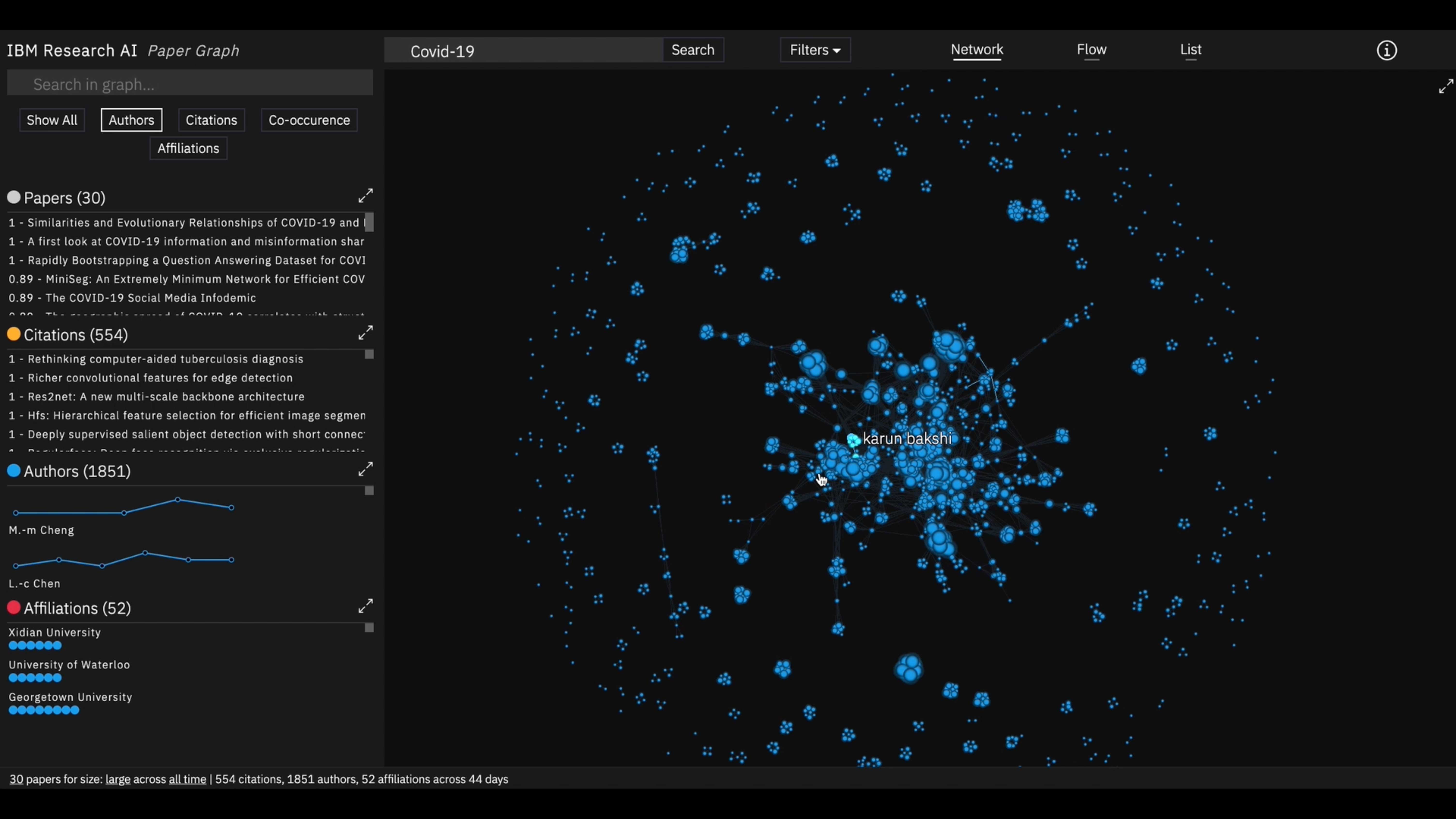Open the MiniSeg paper entry
This screenshot has width=1456, height=819.
(187, 279)
